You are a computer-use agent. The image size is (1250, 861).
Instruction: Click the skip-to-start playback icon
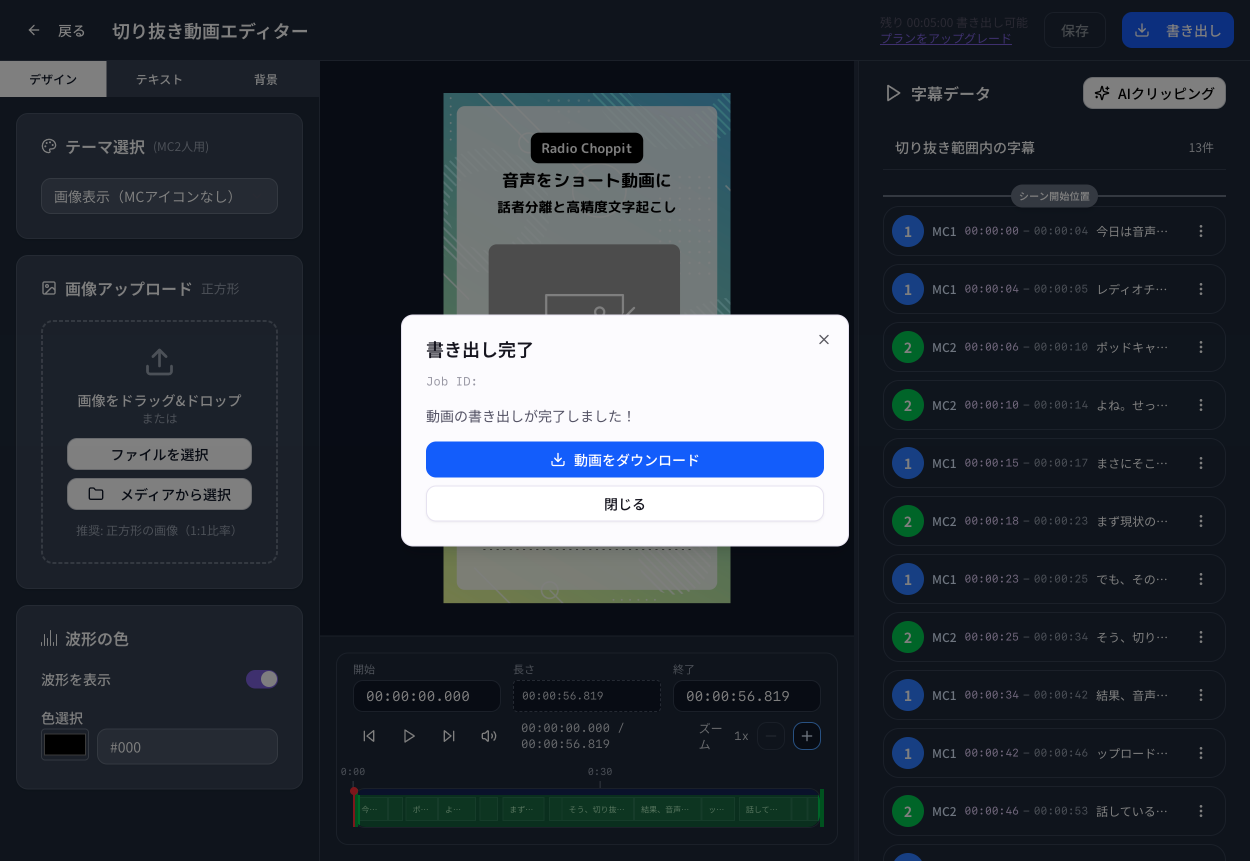[x=369, y=736]
